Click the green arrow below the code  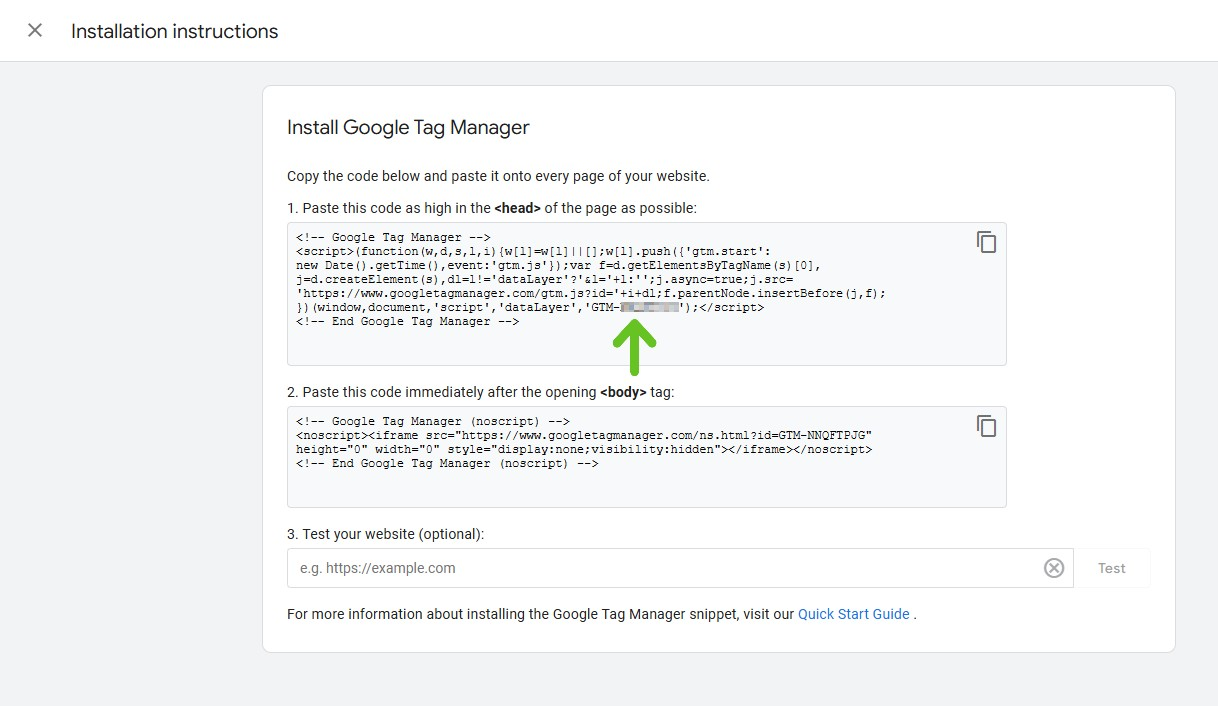tap(634, 345)
